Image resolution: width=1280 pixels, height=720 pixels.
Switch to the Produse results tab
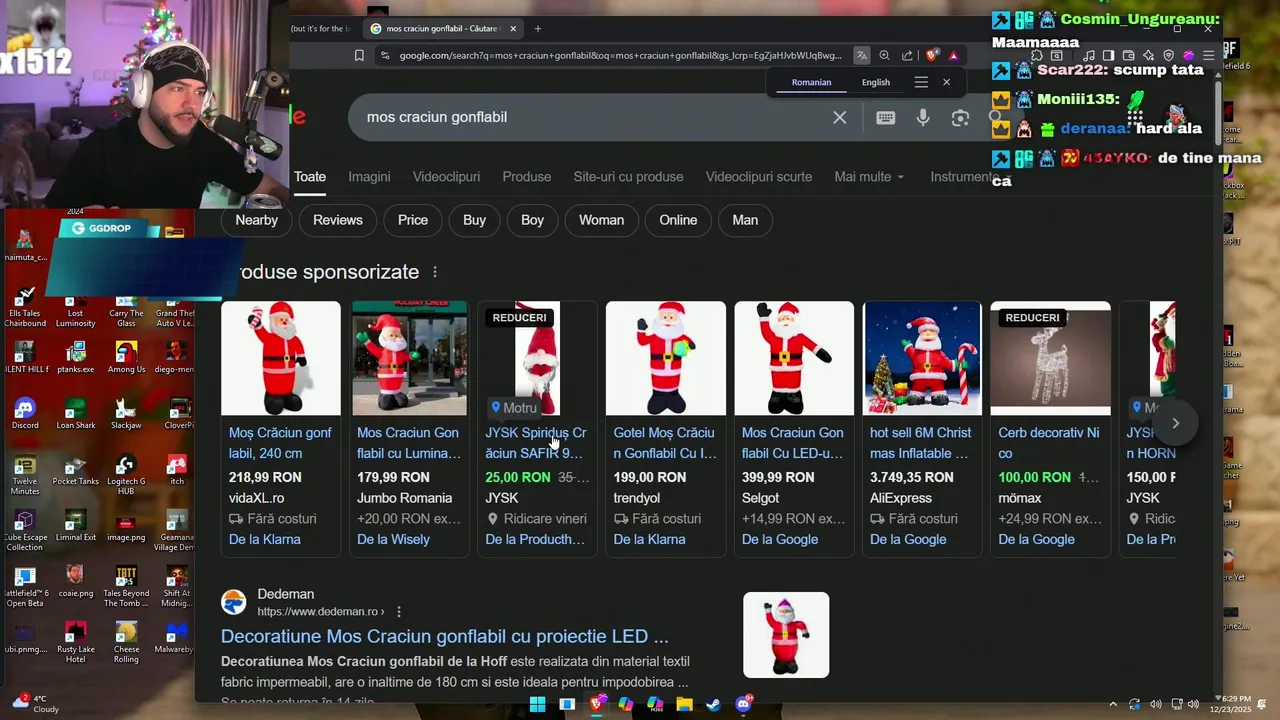point(527,177)
